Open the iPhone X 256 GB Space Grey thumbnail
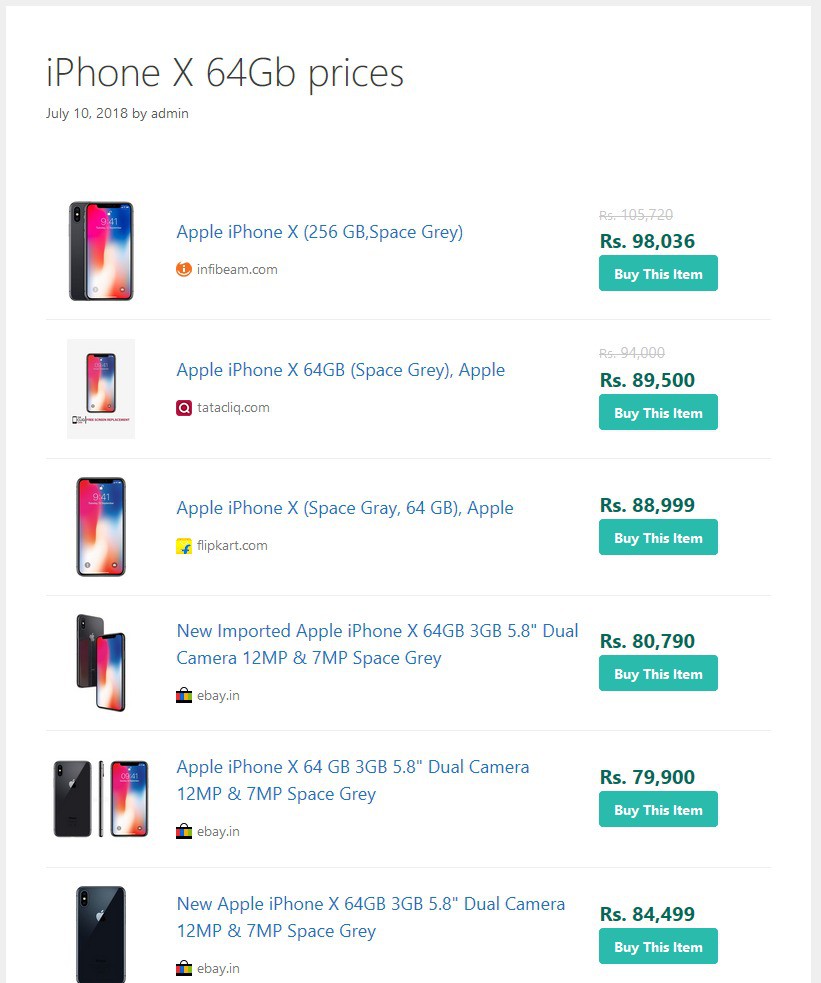Image resolution: width=821 pixels, height=983 pixels. [101, 251]
